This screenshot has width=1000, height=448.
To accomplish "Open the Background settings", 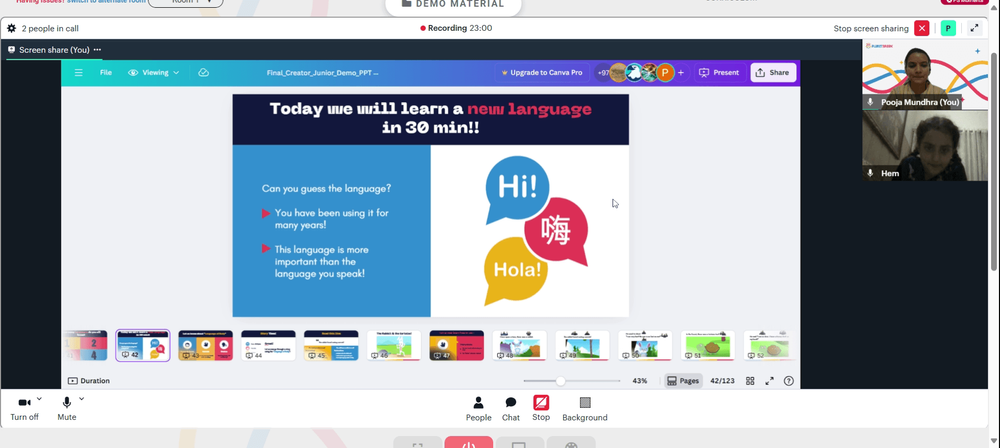I will coord(585,409).
